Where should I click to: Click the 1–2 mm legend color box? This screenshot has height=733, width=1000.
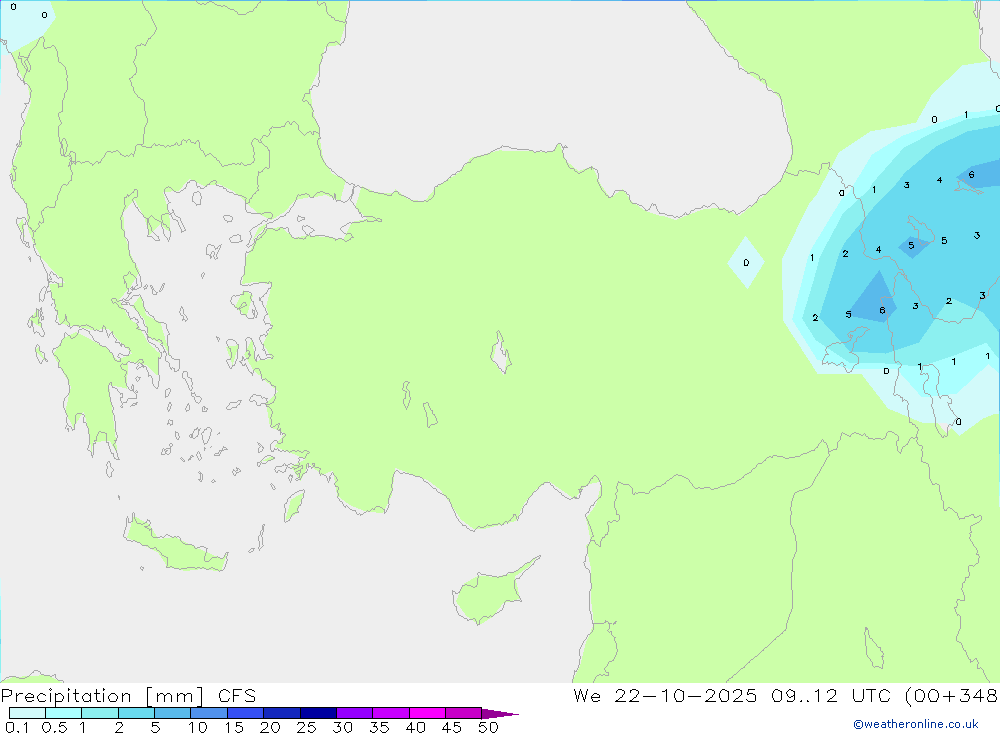99,713
